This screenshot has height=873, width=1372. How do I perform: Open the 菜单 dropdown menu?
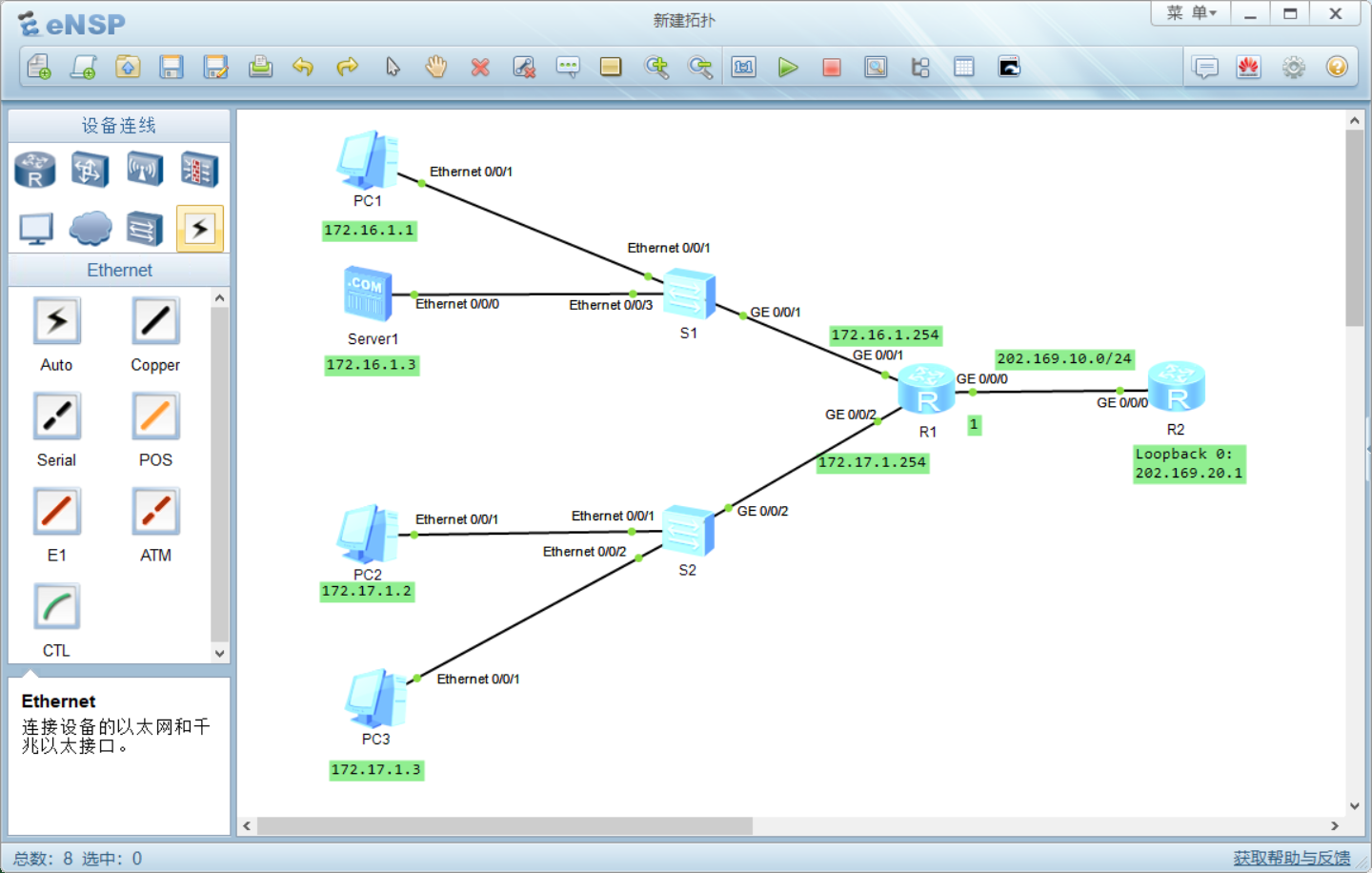click(x=1191, y=13)
